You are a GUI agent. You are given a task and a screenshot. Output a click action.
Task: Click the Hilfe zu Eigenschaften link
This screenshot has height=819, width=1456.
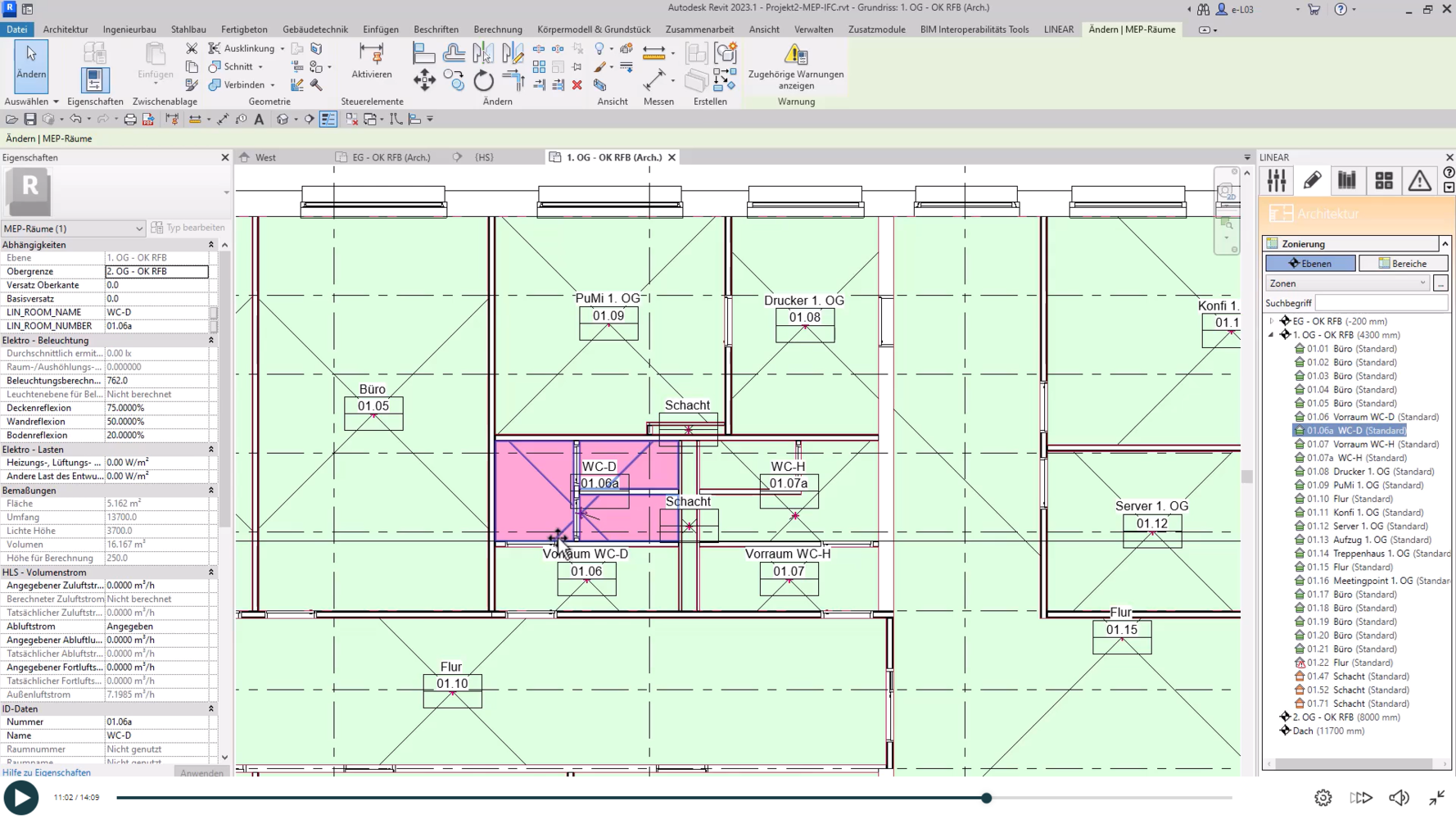point(47,772)
